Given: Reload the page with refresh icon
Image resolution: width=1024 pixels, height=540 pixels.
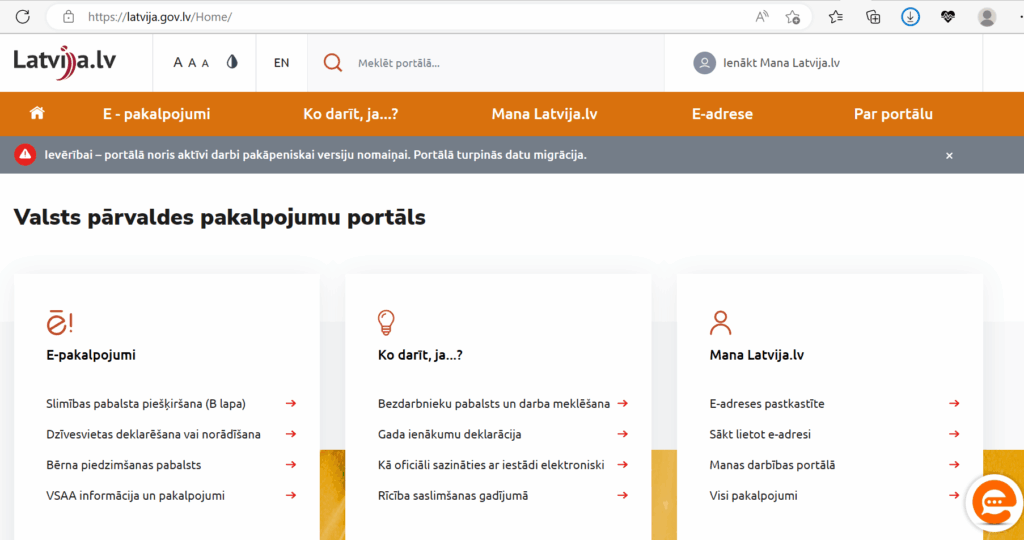Looking at the screenshot, I should click(x=23, y=17).
